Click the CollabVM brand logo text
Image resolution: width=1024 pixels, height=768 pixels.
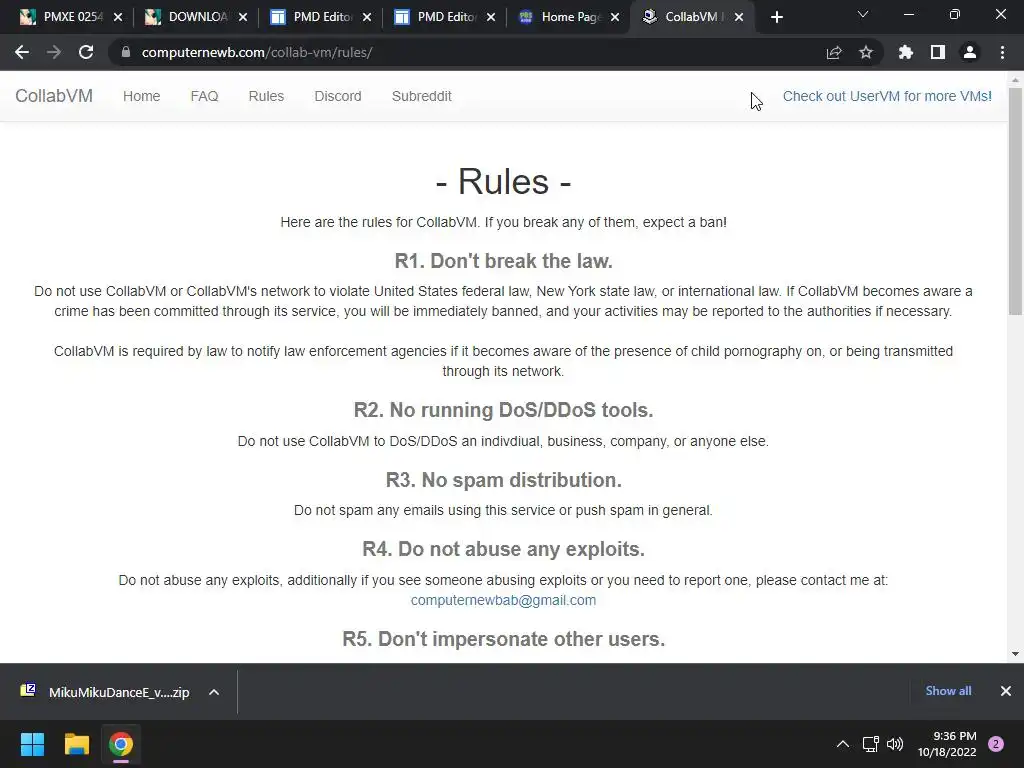[54, 96]
